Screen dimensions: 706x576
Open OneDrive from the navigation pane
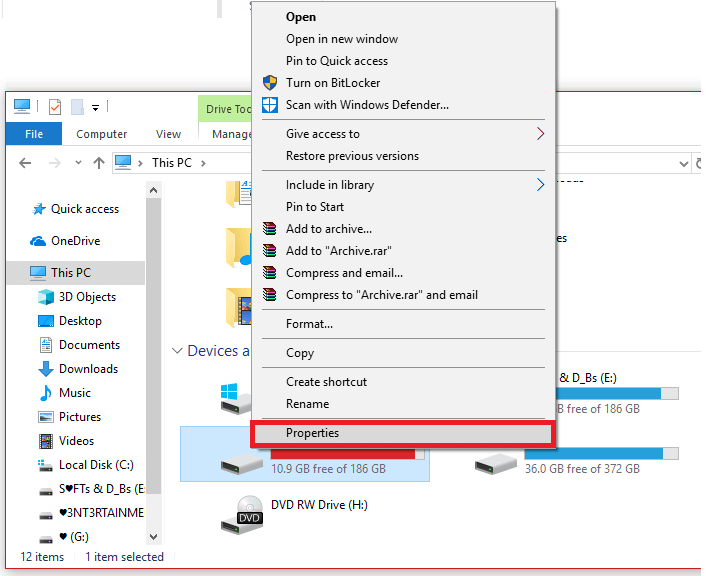(75, 241)
